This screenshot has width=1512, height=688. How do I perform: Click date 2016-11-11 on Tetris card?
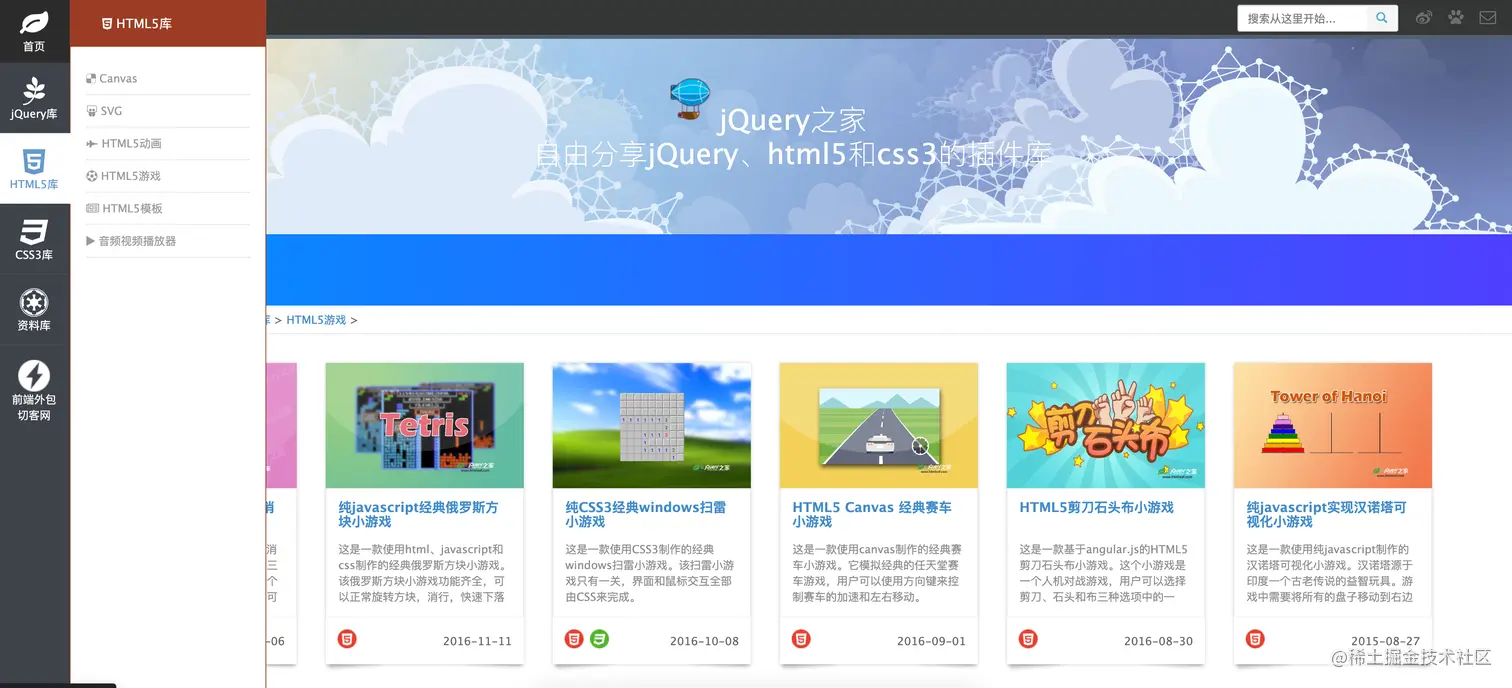pyautogui.click(x=477, y=641)
